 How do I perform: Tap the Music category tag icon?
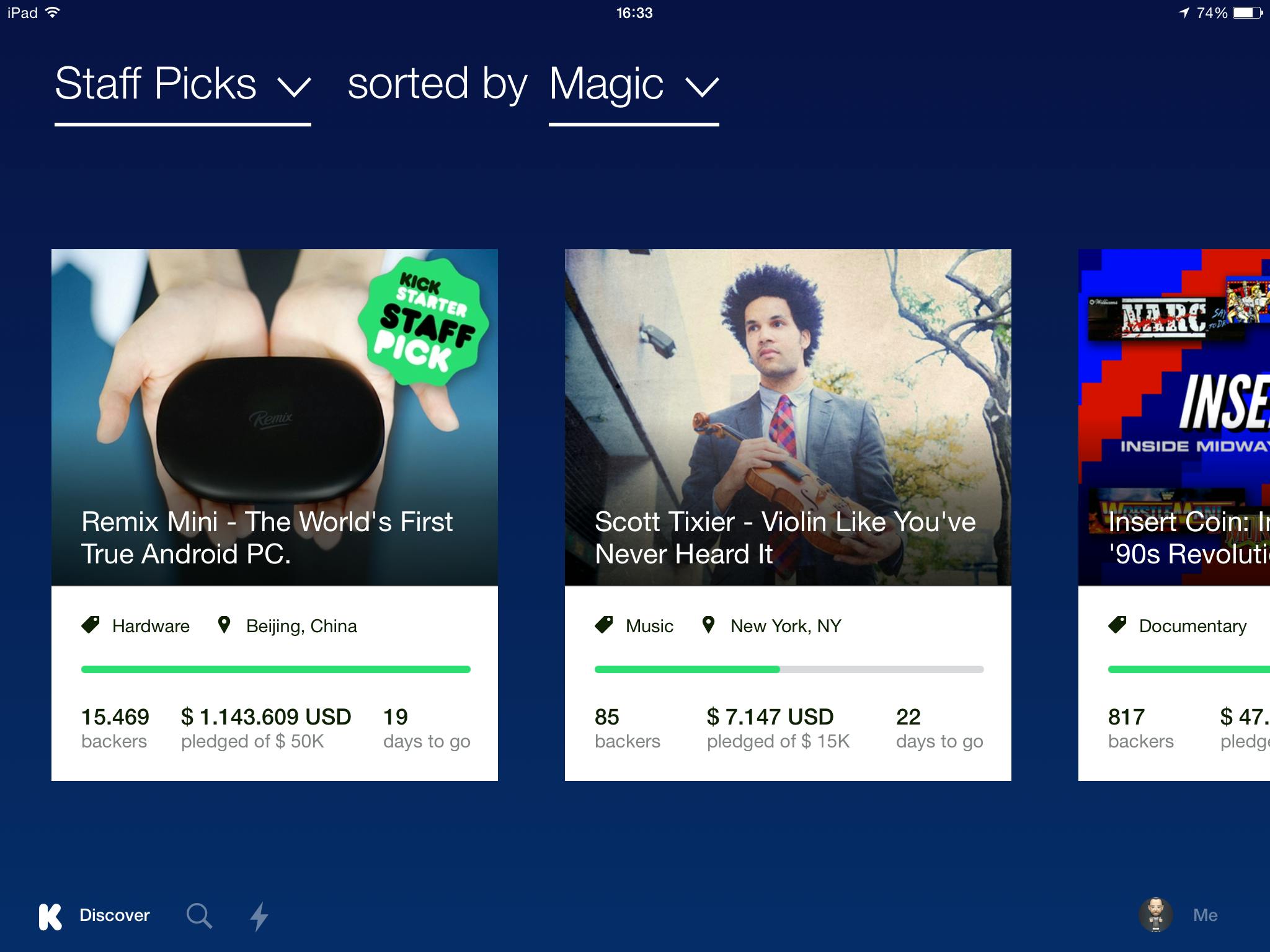(605, 625)
